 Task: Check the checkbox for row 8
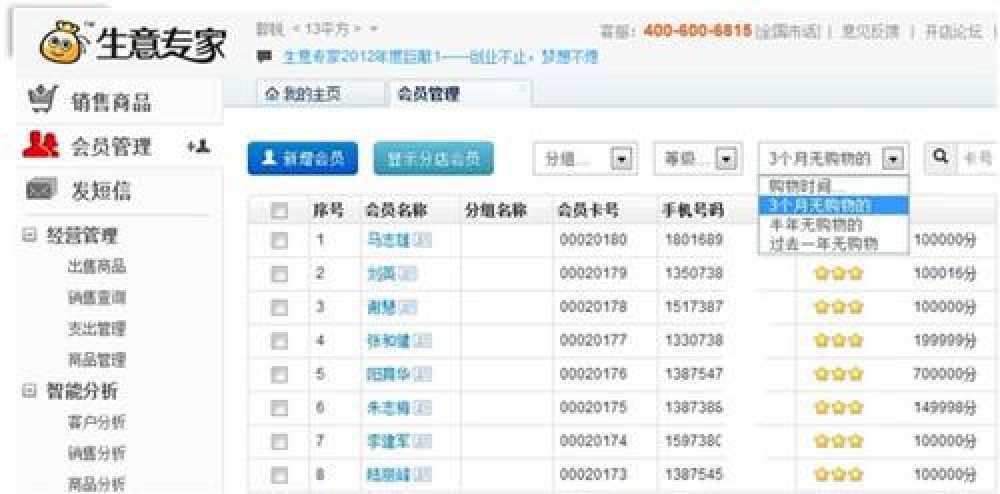(279, 474)
